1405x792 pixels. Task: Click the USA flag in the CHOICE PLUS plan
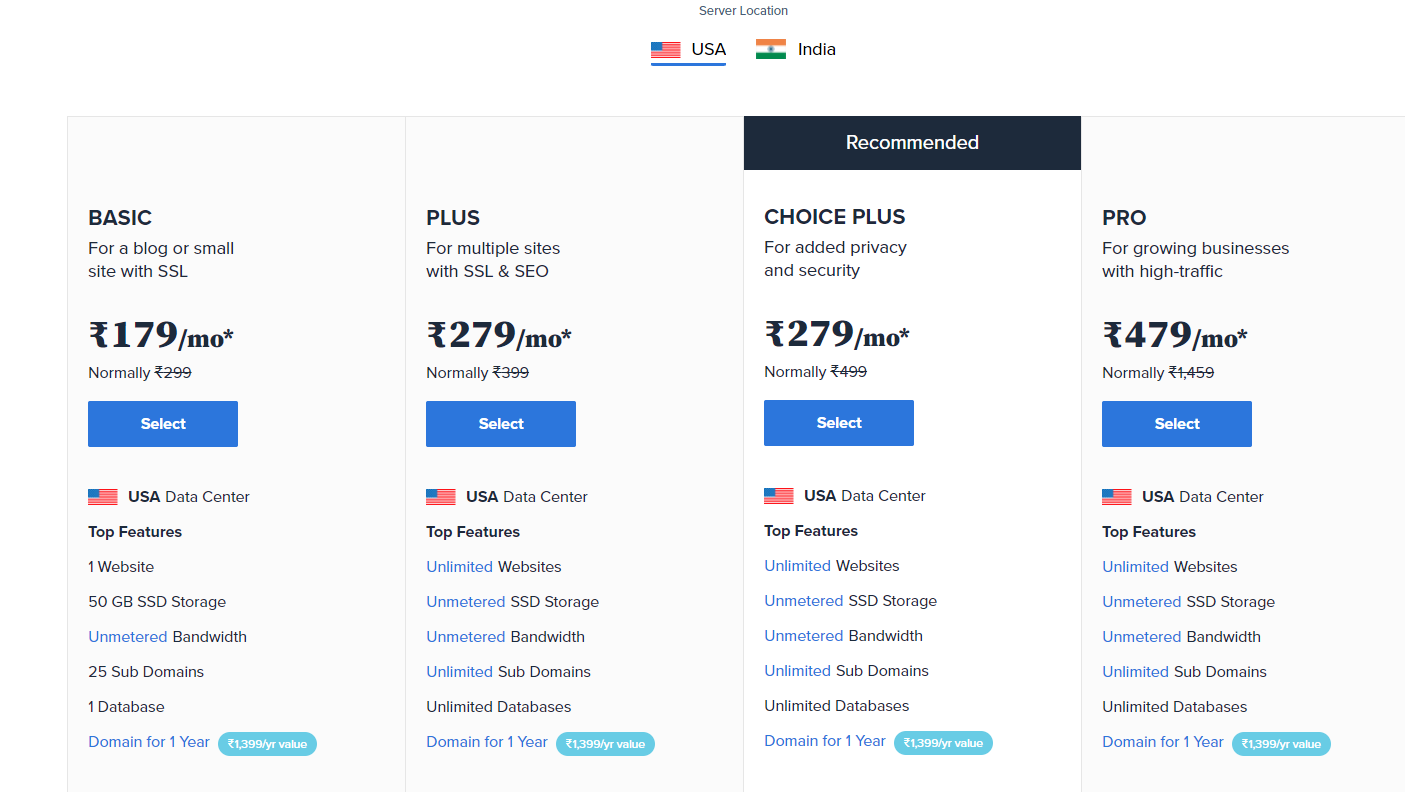click(x=779, y=496)
